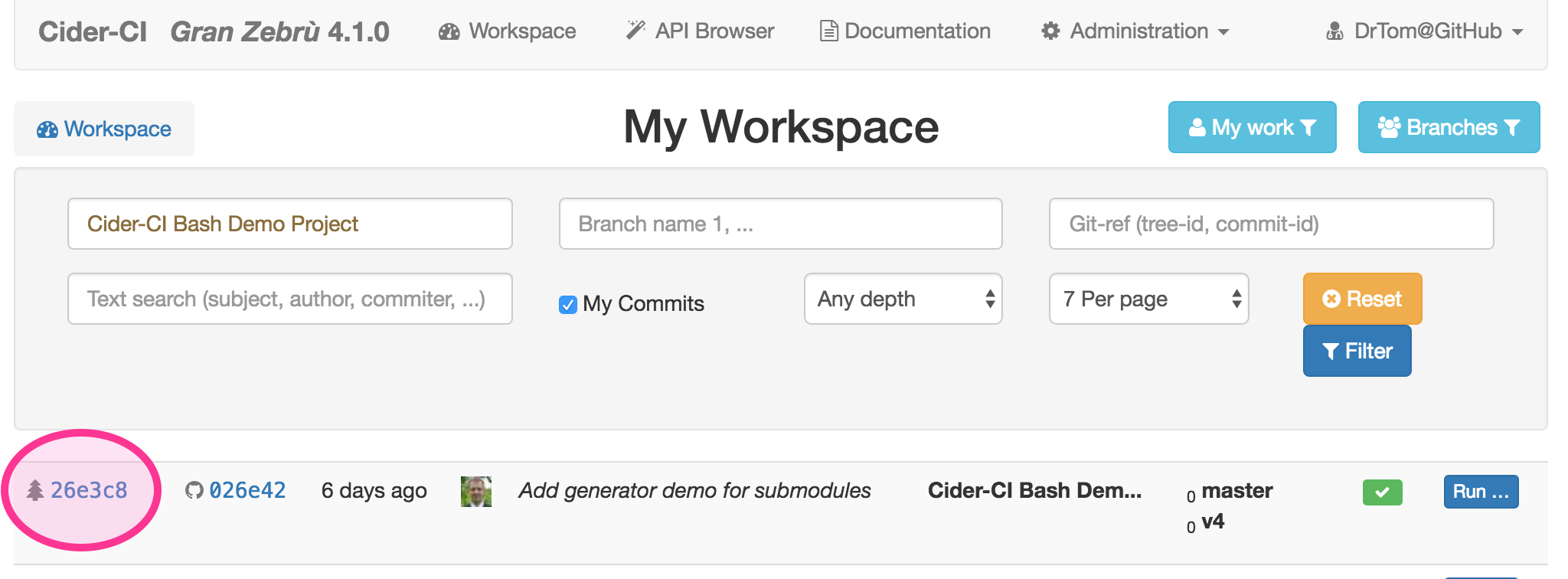Viewport: 1568px width, 579px height.
Task: Click the dashboard icon in top Workspace menu
Action: (449, 31)
